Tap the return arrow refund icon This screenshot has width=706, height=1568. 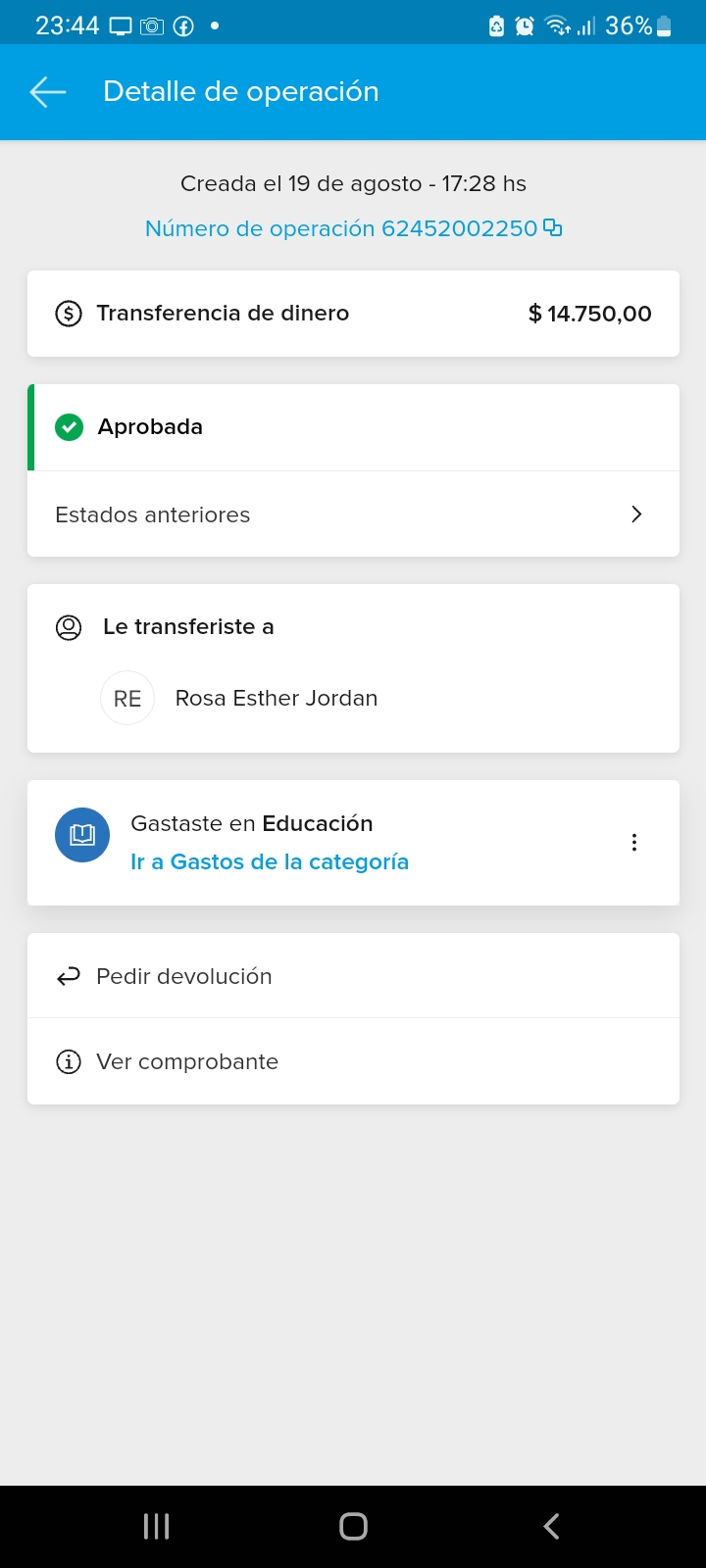pyautogui.click(x=69, y=976)
